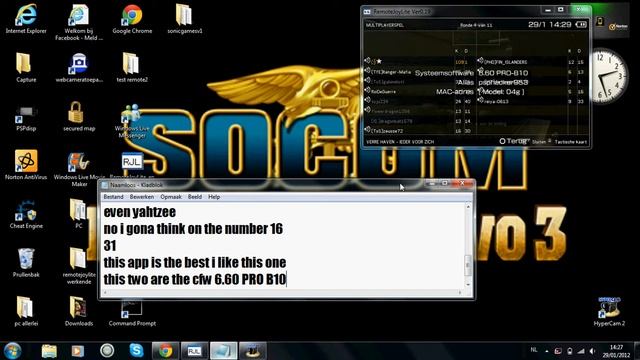The image size is (640, 360).
Task: Close the Kladblok window
Action: click(462, 184)
